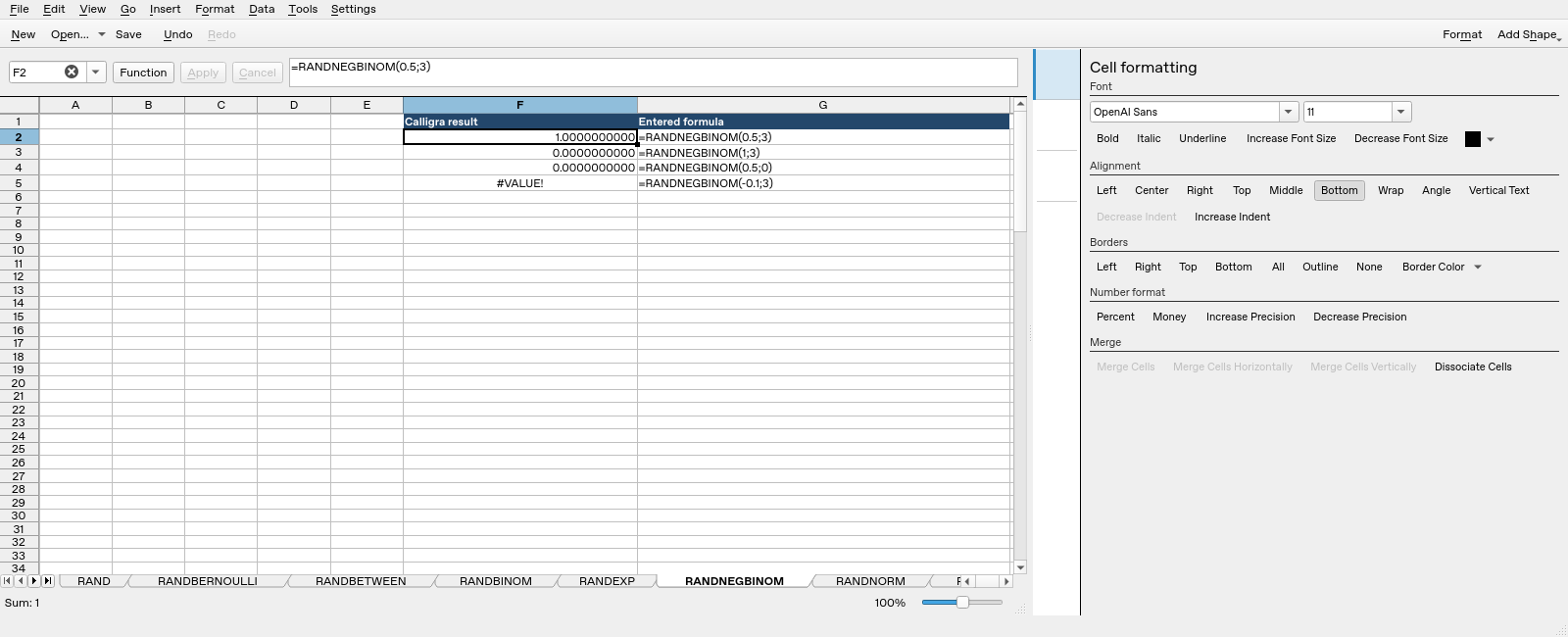Open the Insert menu
The image size is (1568, 637).
click(165, 9)
